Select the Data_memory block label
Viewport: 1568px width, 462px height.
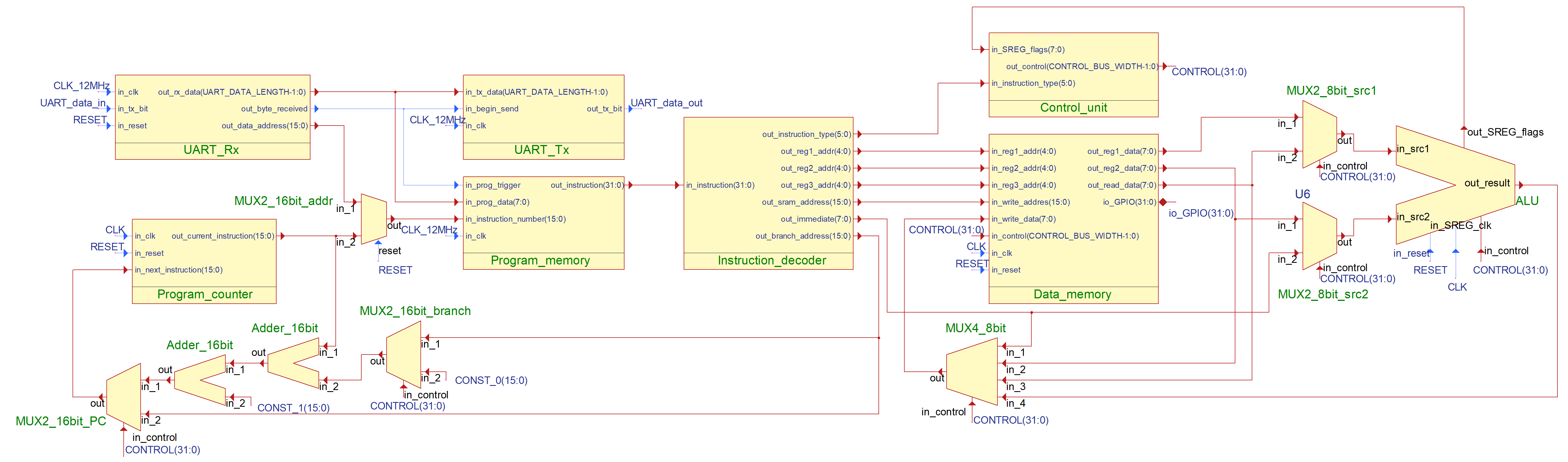point(1072,294)
